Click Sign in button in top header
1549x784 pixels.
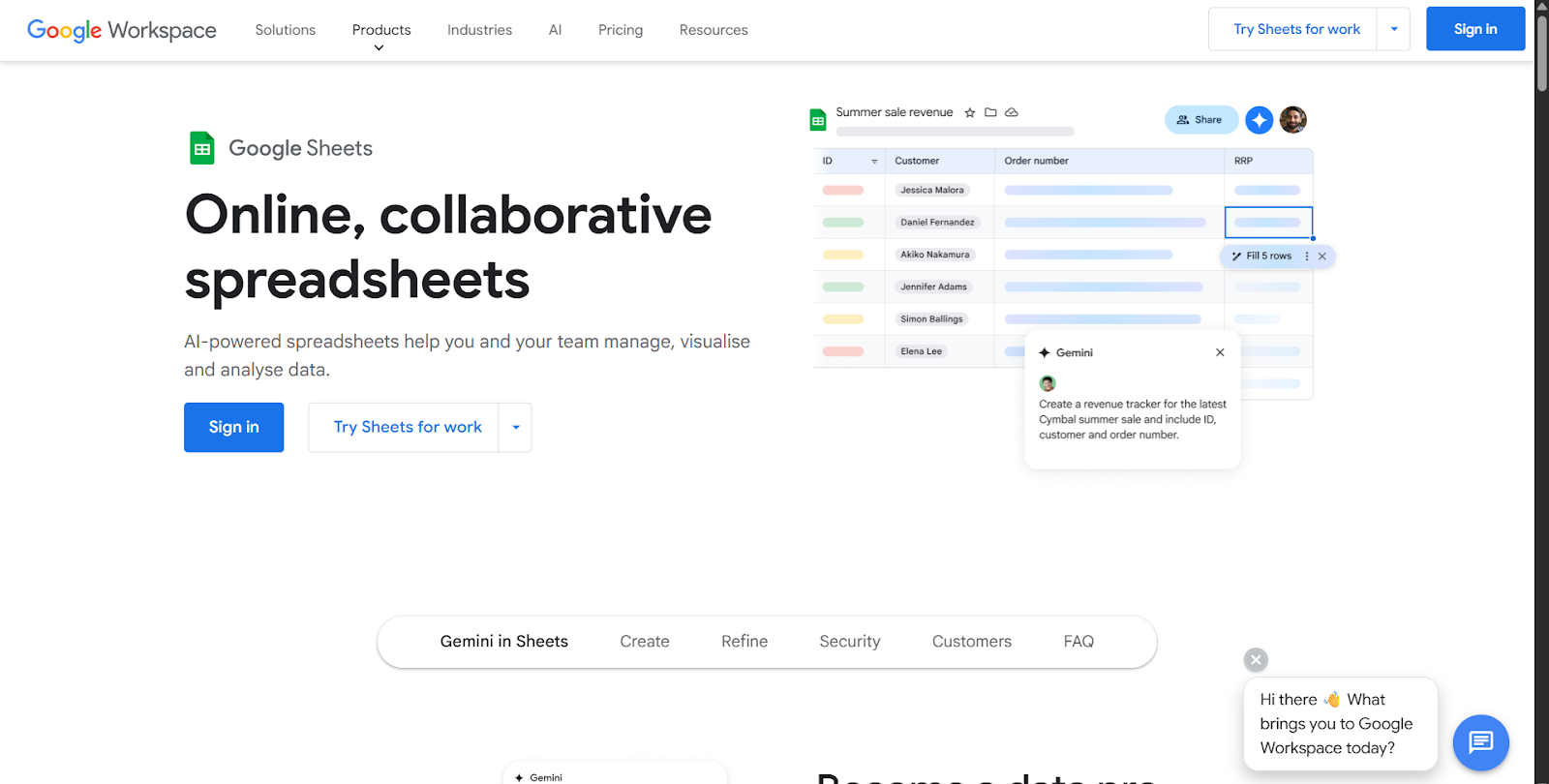point(1475,29)
